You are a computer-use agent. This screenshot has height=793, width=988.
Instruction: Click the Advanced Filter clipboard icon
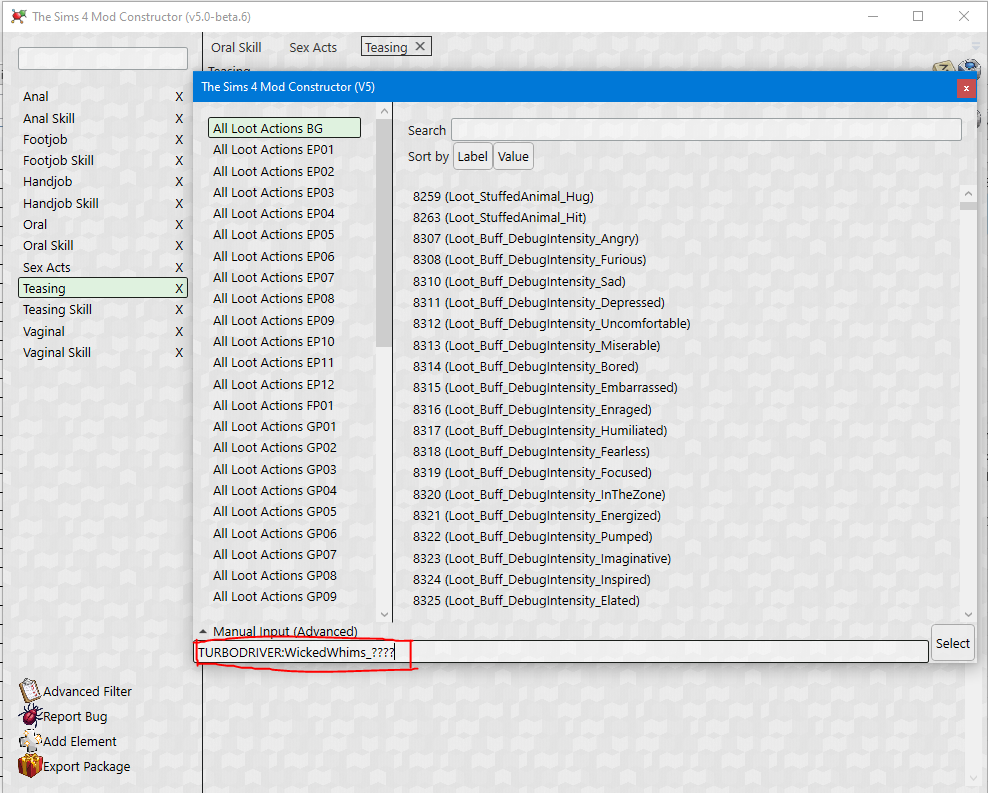point(30,691)
